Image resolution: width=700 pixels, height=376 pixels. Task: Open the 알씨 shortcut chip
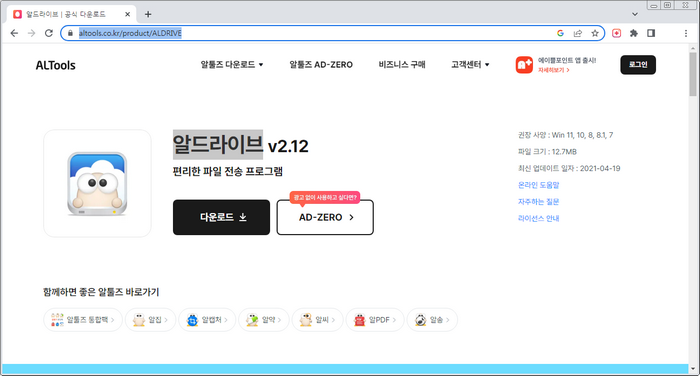pyautogui.click(x=317, y=320)
